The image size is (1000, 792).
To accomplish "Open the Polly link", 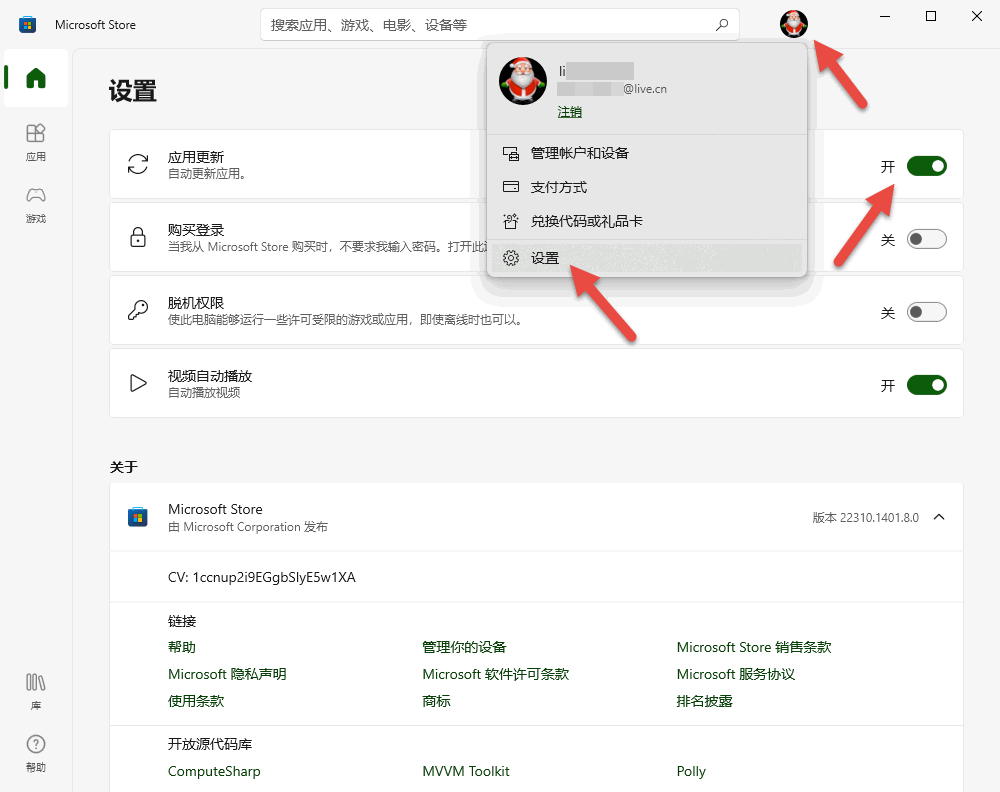I will (x=691, y=771).
